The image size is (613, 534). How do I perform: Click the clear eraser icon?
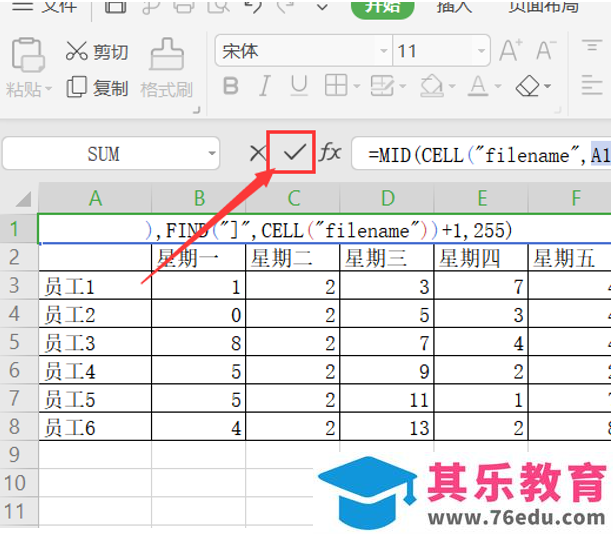coord(527,86)
